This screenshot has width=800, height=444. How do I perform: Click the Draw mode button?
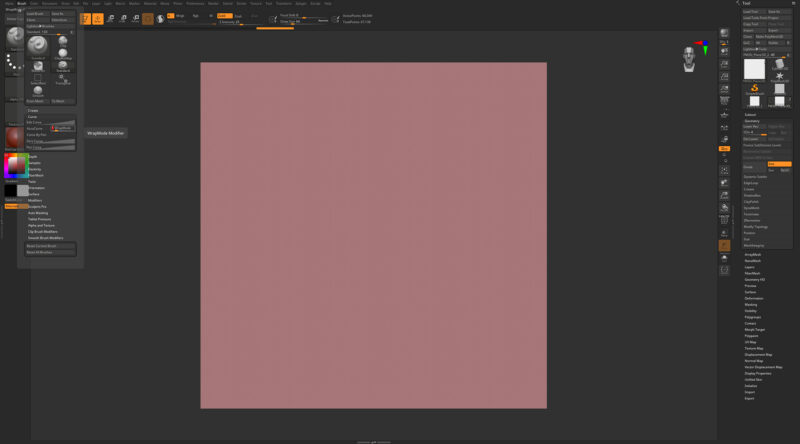(98, 19)
